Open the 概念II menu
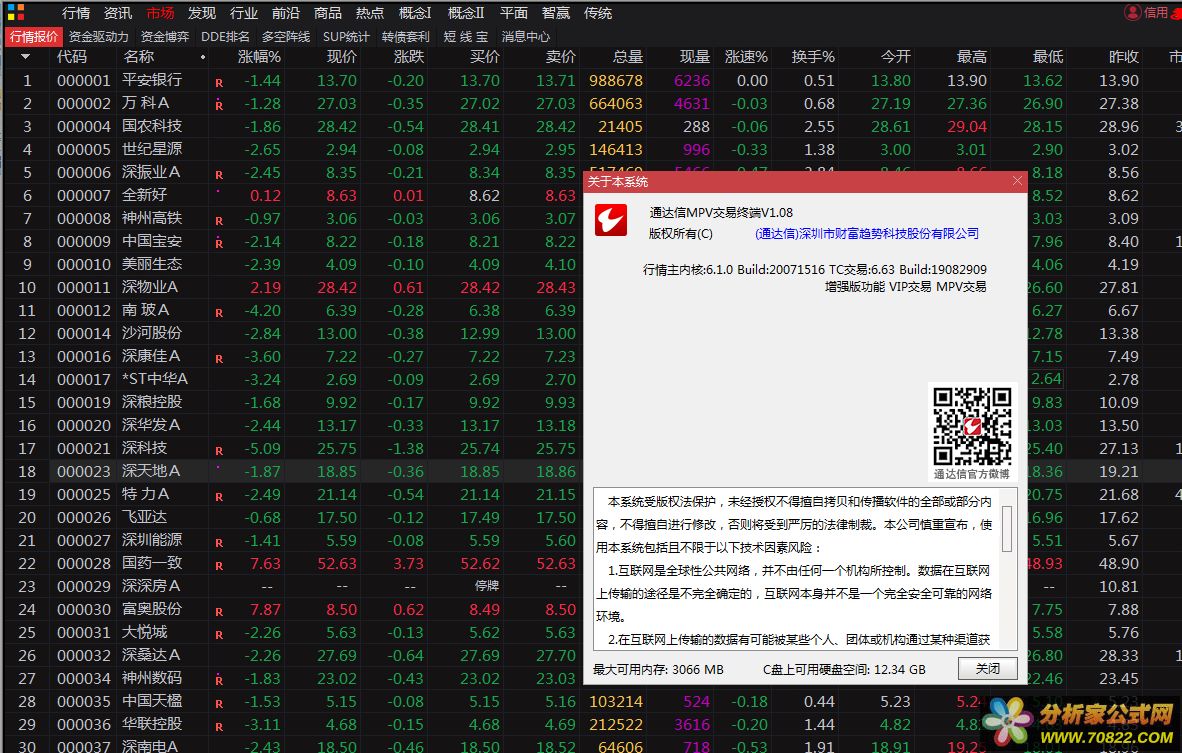 click(466, 13)
